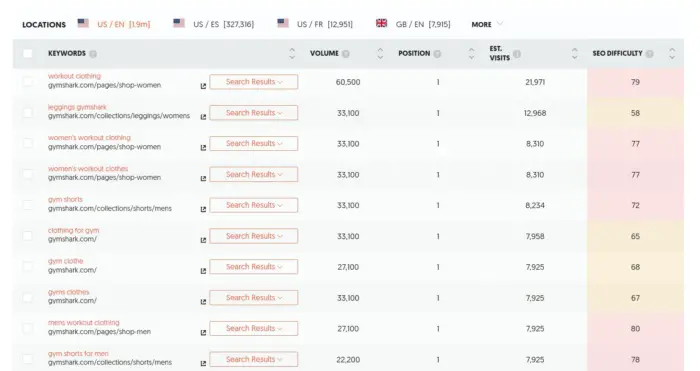Expand Search Results for workout clothing
This screenshot has width=700, height=371.
point(254,82)
